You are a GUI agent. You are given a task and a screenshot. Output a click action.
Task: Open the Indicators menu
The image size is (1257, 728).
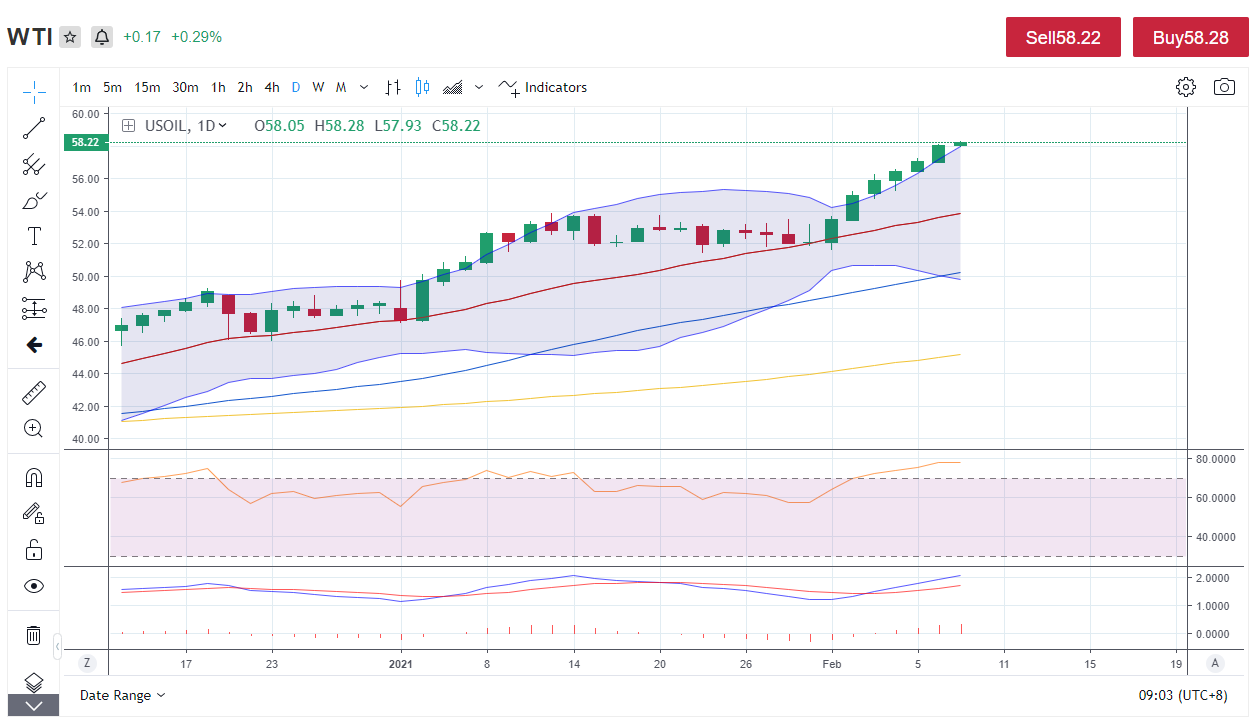click(543, 87)
